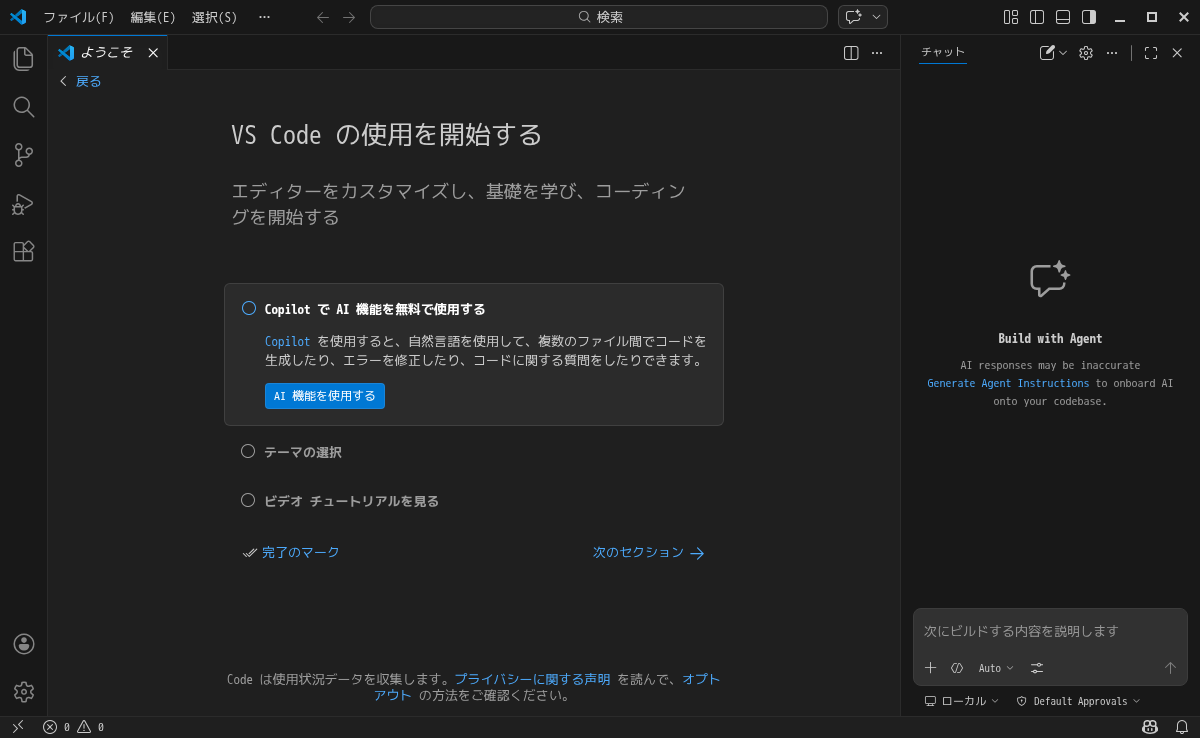This screenshot has width=1200, height=738.
Task: Open the Copilot link in description
Action: tap(288, 341)
